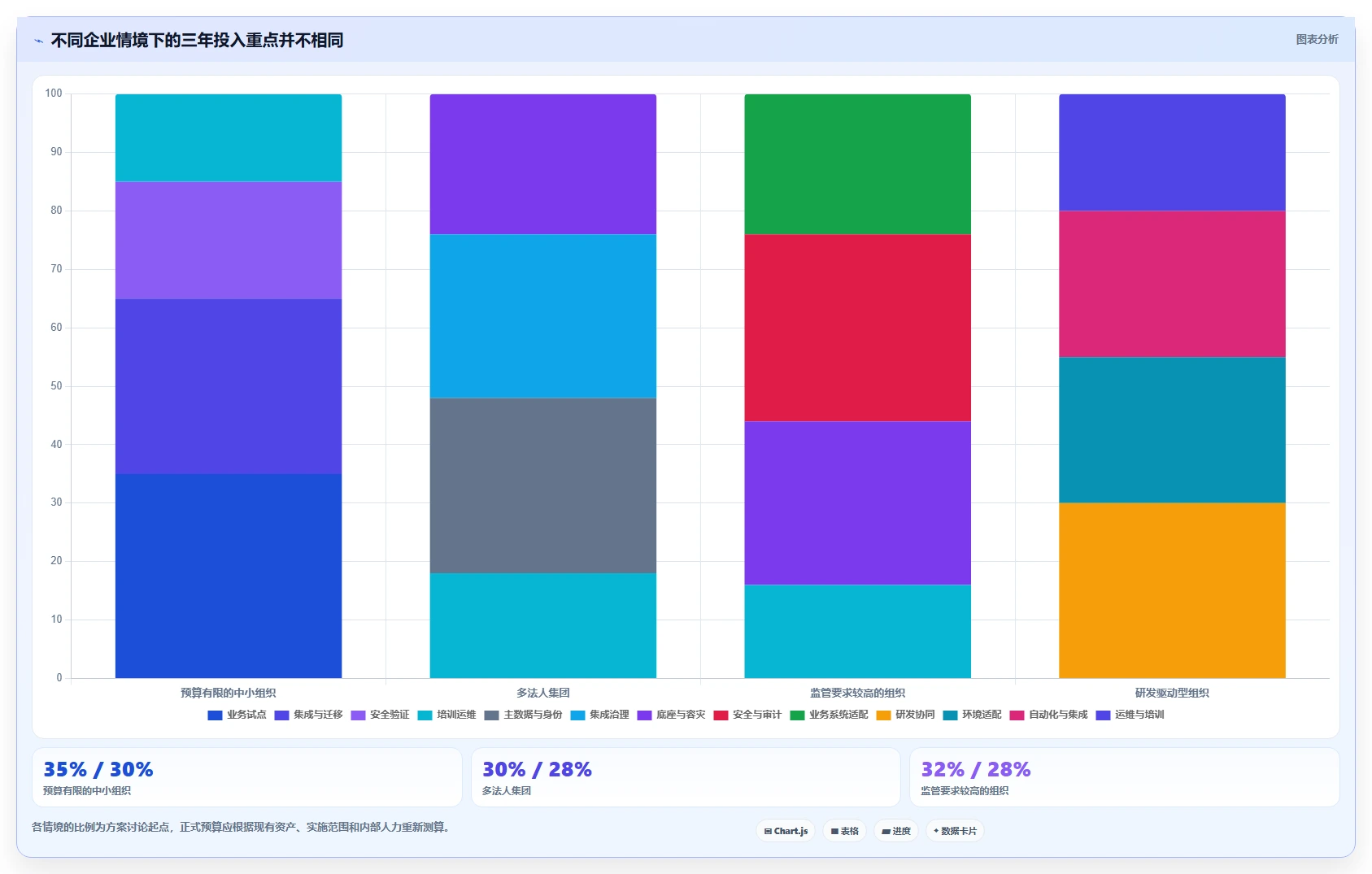Toggle the 业务试点 legend item
The height and width of the screenshot is (874, 1372).
237,715
